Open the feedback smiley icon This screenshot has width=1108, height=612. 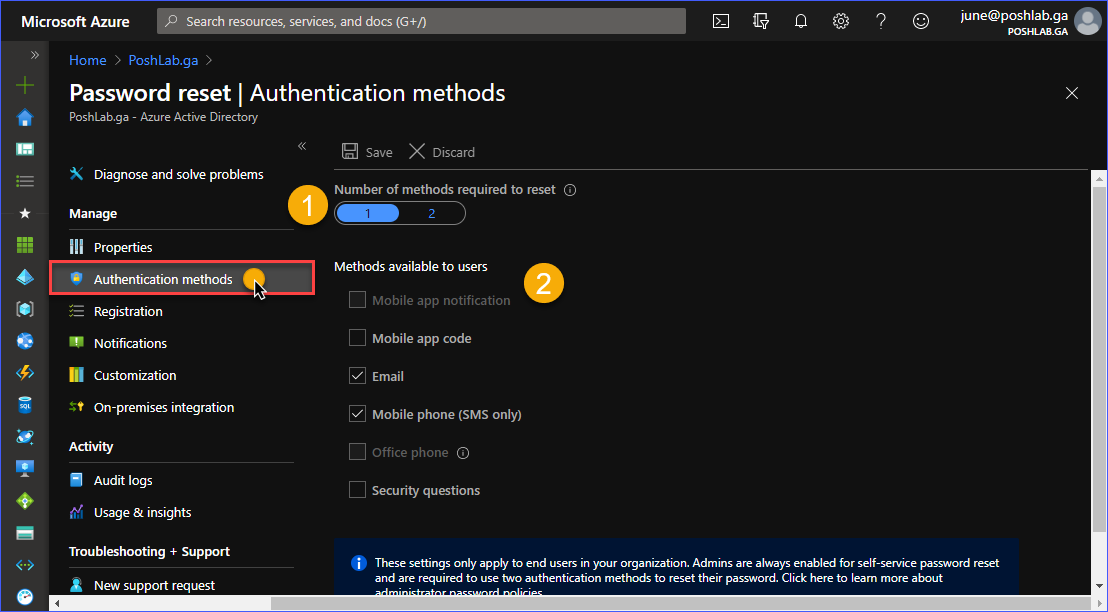point(921,21)
